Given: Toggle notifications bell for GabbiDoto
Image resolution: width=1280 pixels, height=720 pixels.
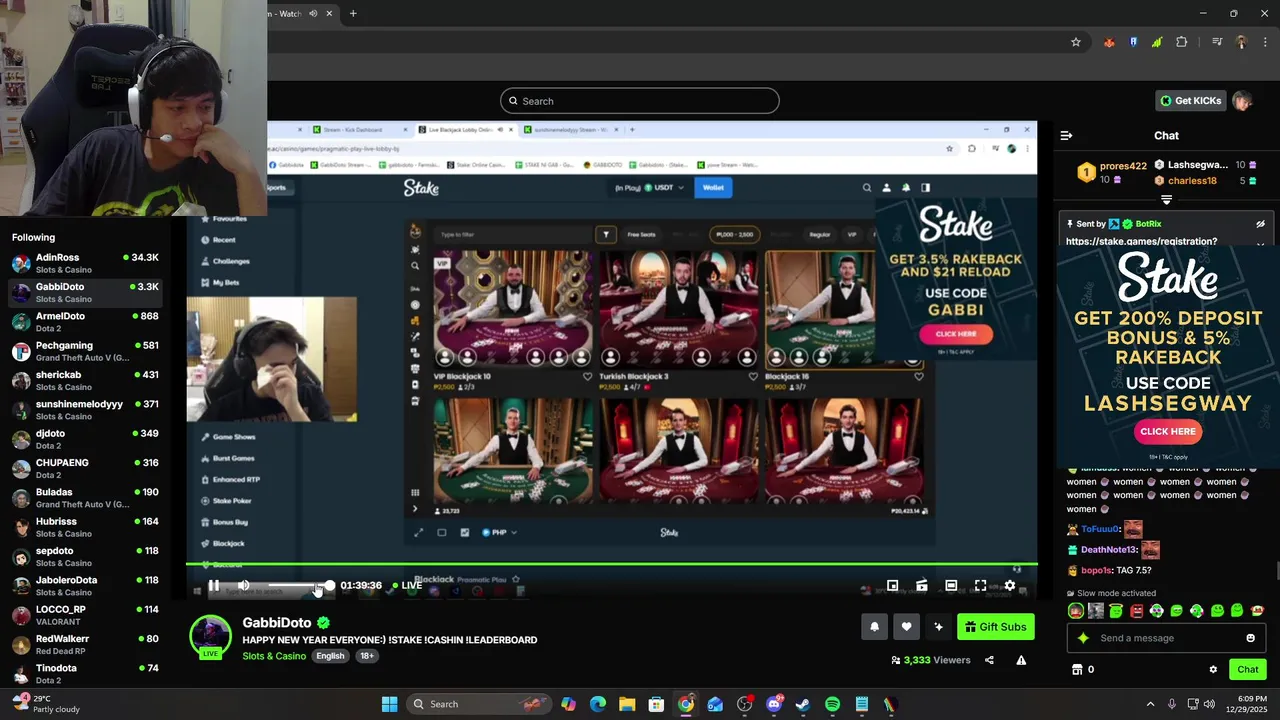Looking at the screenshot, I should pyautogui.click(x=874, y=627).
